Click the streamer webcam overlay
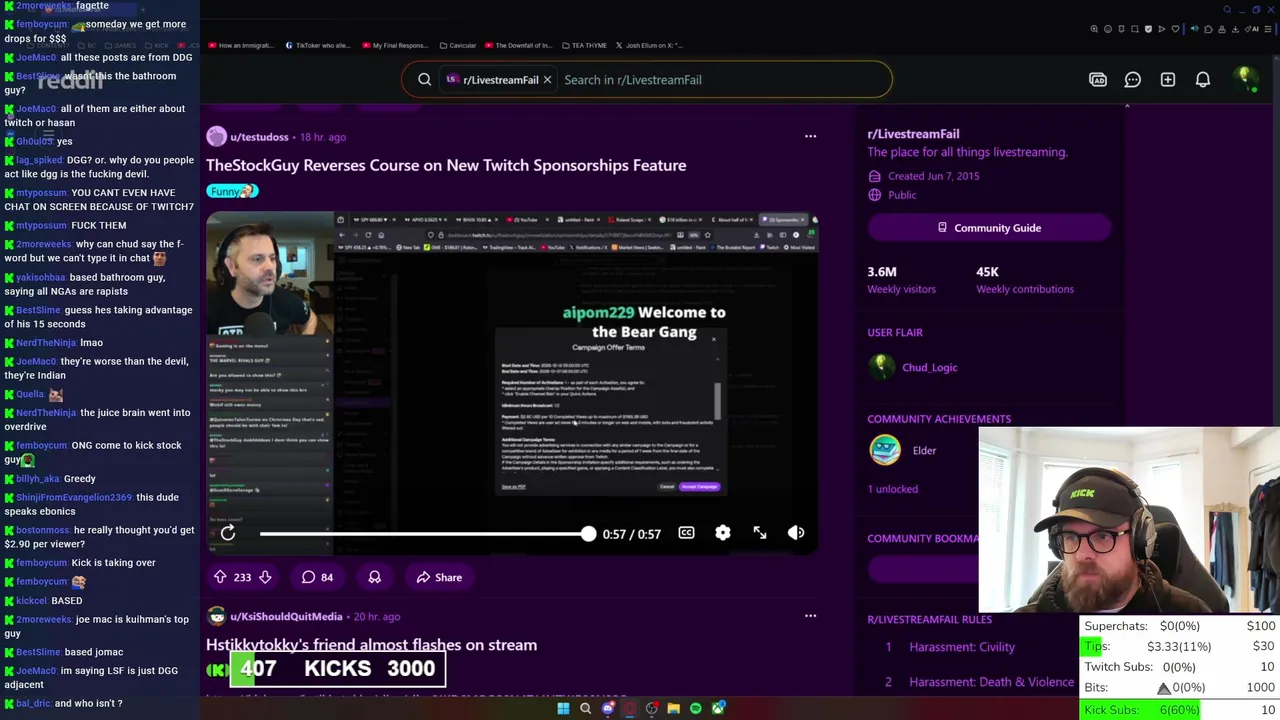Viewport: 1280px width, 720px height. click(x=1129, y=520)
